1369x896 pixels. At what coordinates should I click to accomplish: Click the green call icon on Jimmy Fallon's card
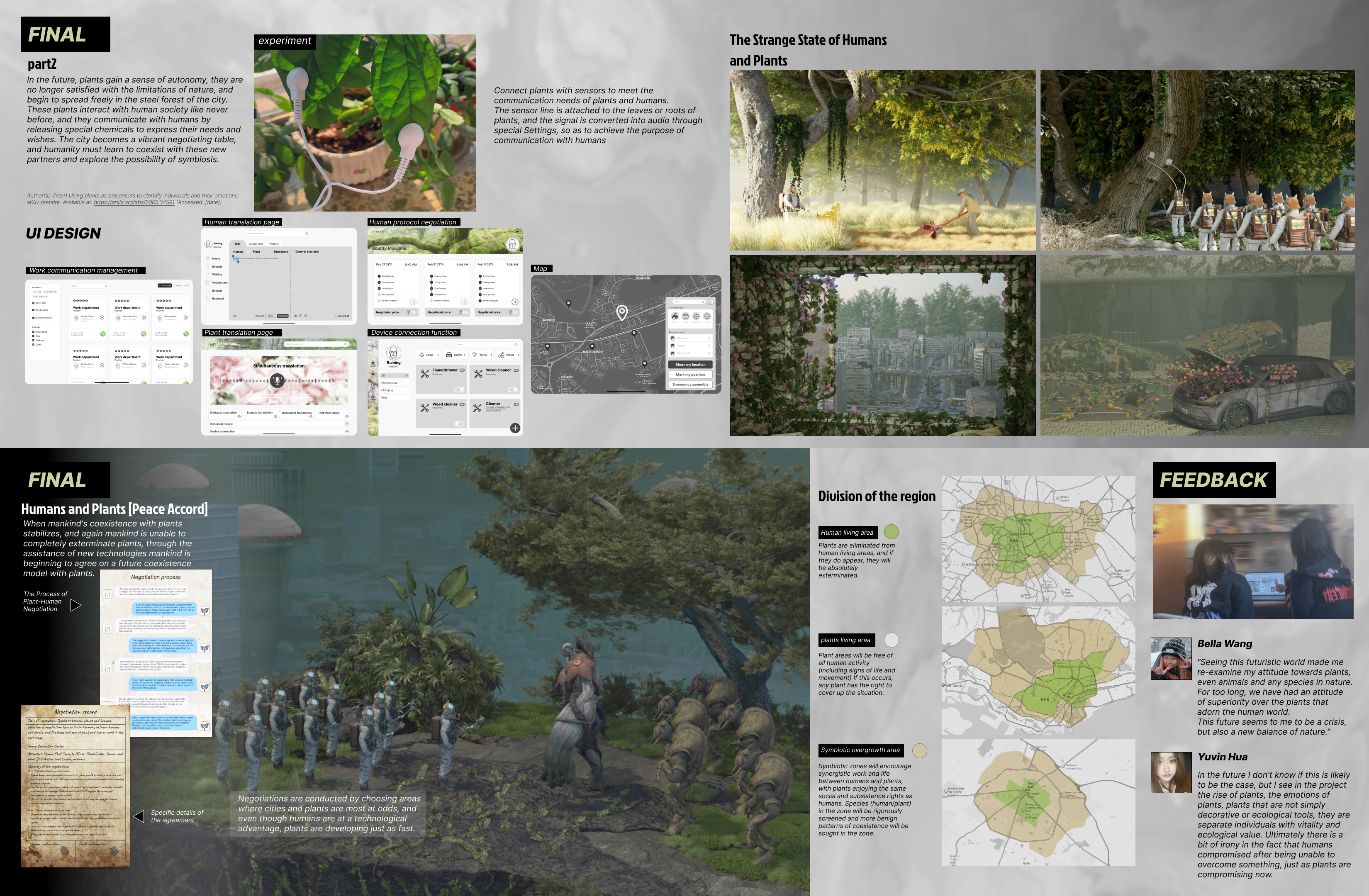point(103,334)
